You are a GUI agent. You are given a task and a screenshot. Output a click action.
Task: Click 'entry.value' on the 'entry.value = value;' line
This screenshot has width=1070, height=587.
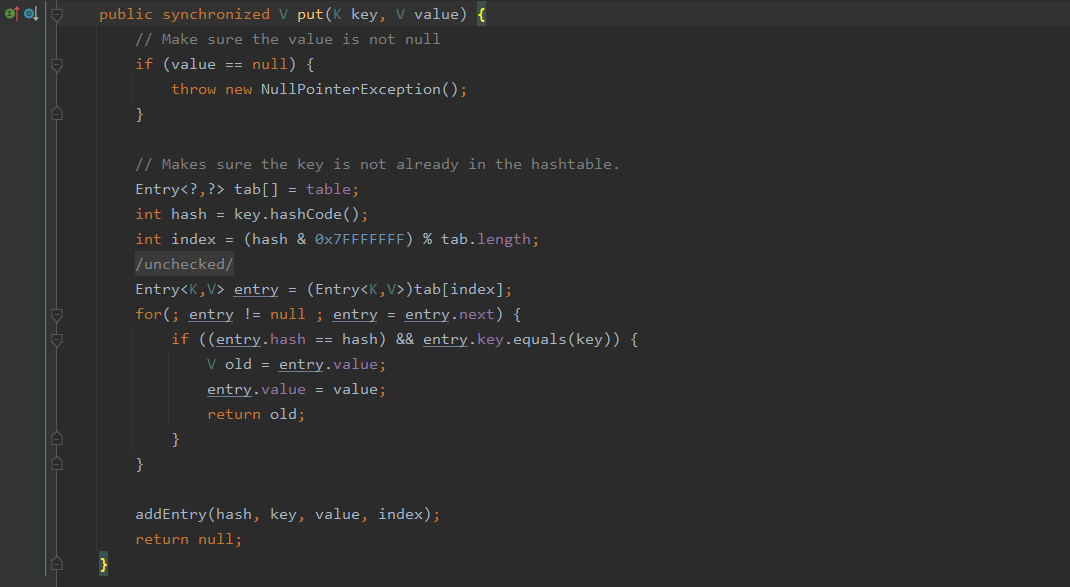(x=257, y=390)
